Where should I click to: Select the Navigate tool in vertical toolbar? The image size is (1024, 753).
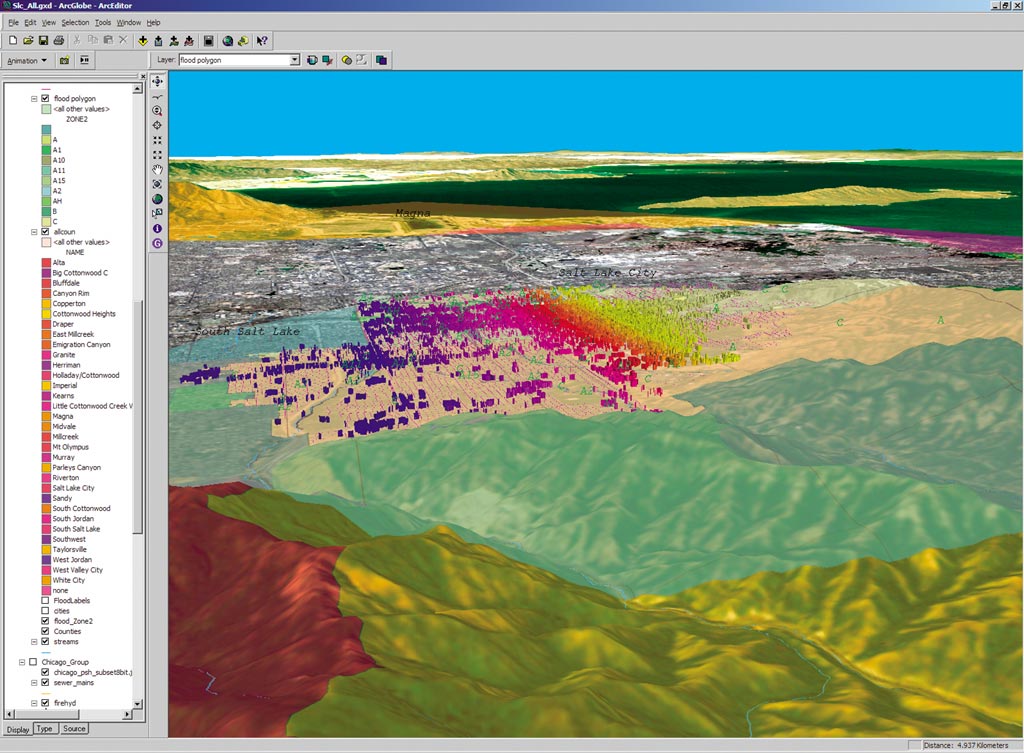click(x=158, y=80)
